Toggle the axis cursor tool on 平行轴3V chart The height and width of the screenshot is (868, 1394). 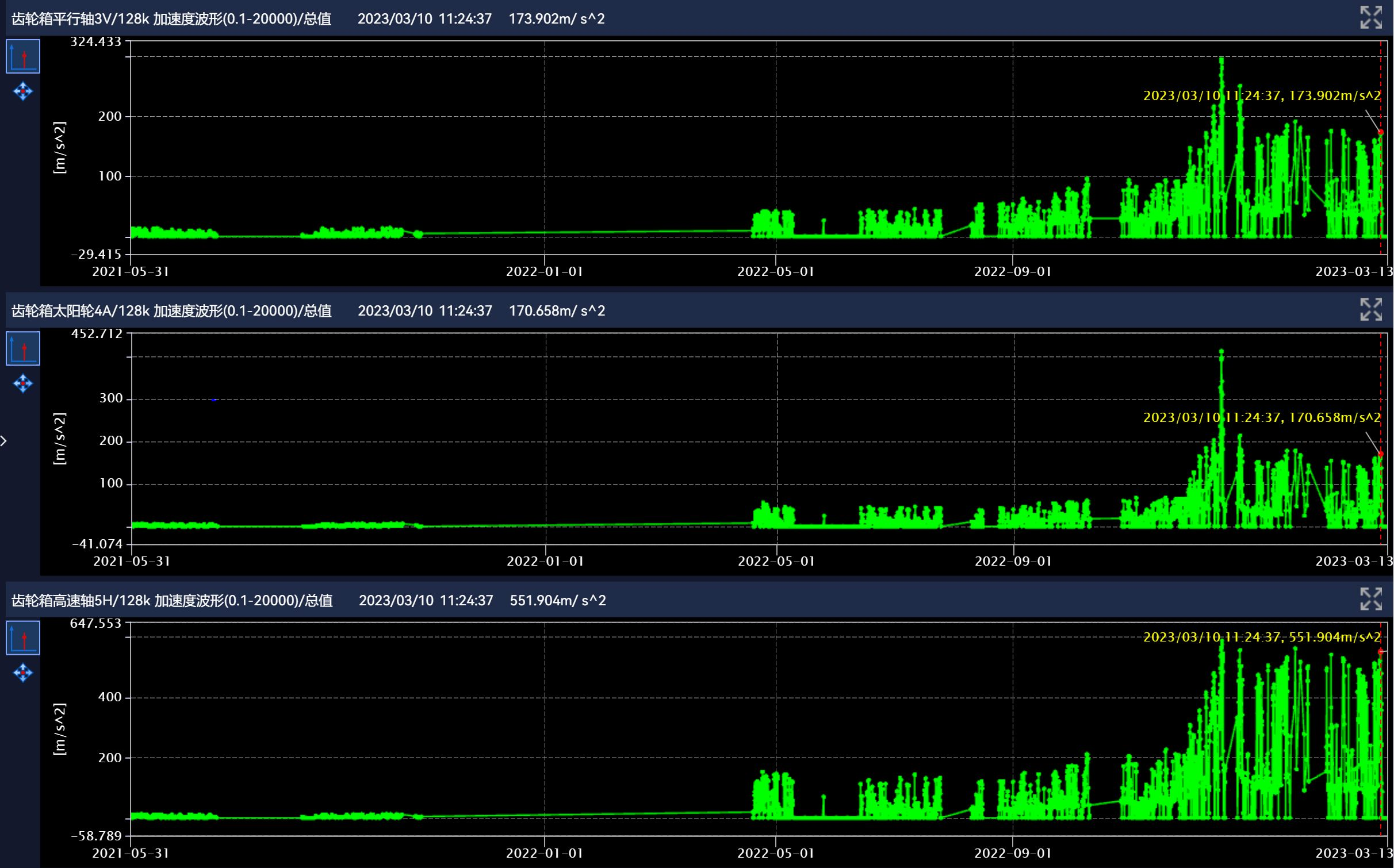[23, 56]
